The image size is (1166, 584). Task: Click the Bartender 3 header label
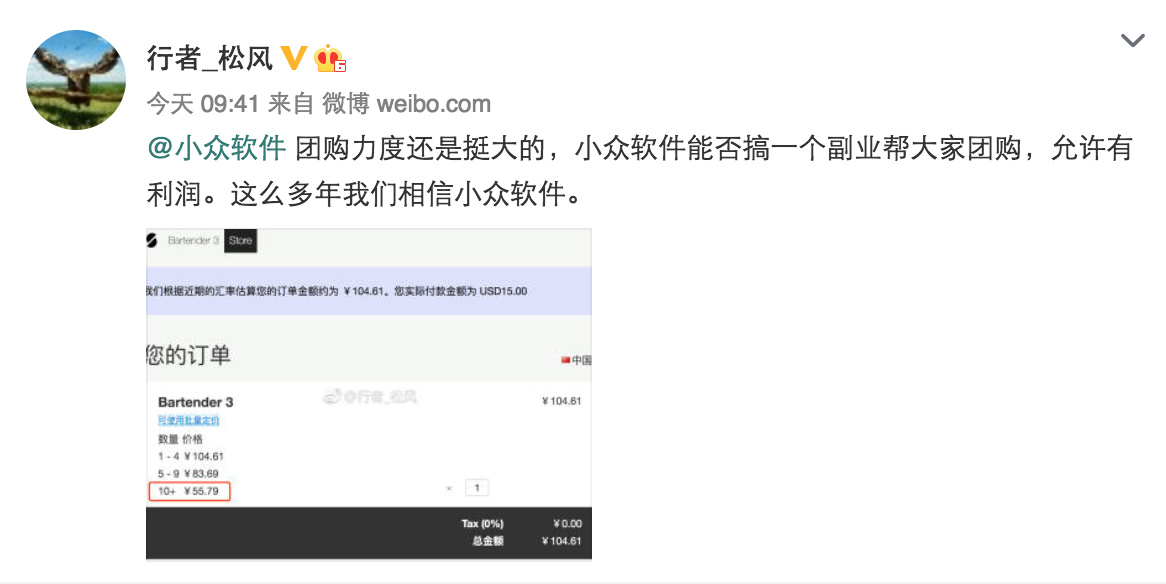pyautogui.click(x=193, y=240)
